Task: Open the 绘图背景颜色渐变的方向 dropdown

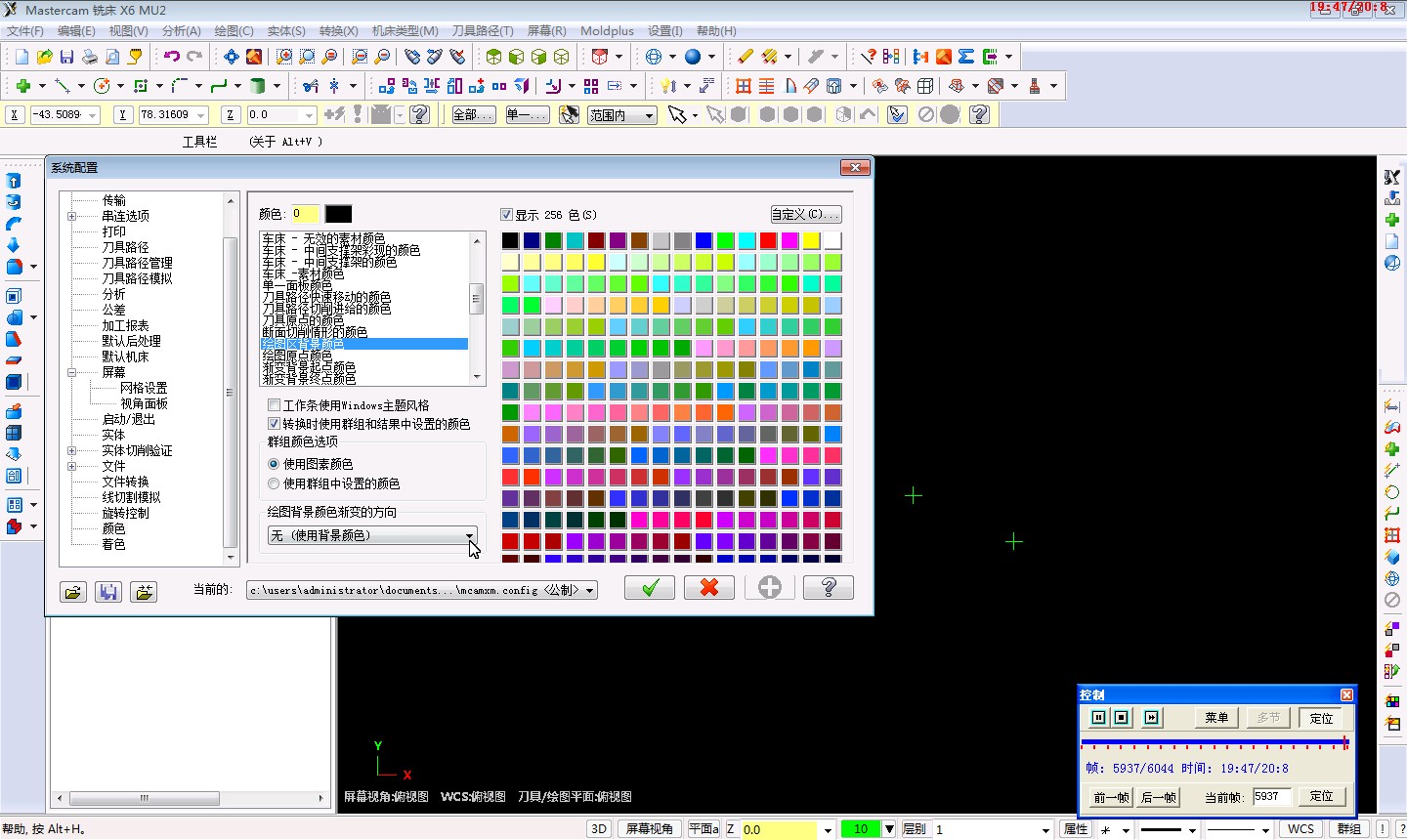Action: (470, 535)
